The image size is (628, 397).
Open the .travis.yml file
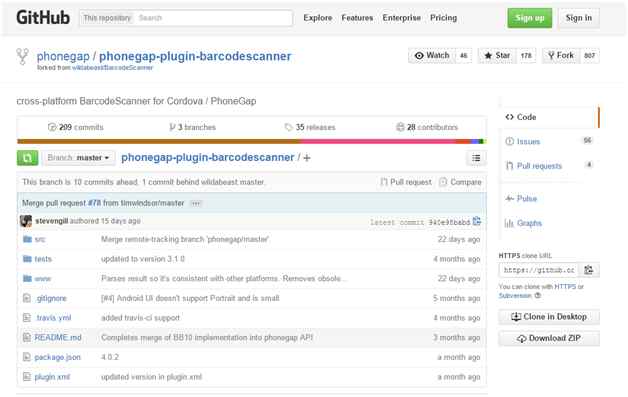pos(53,318)
